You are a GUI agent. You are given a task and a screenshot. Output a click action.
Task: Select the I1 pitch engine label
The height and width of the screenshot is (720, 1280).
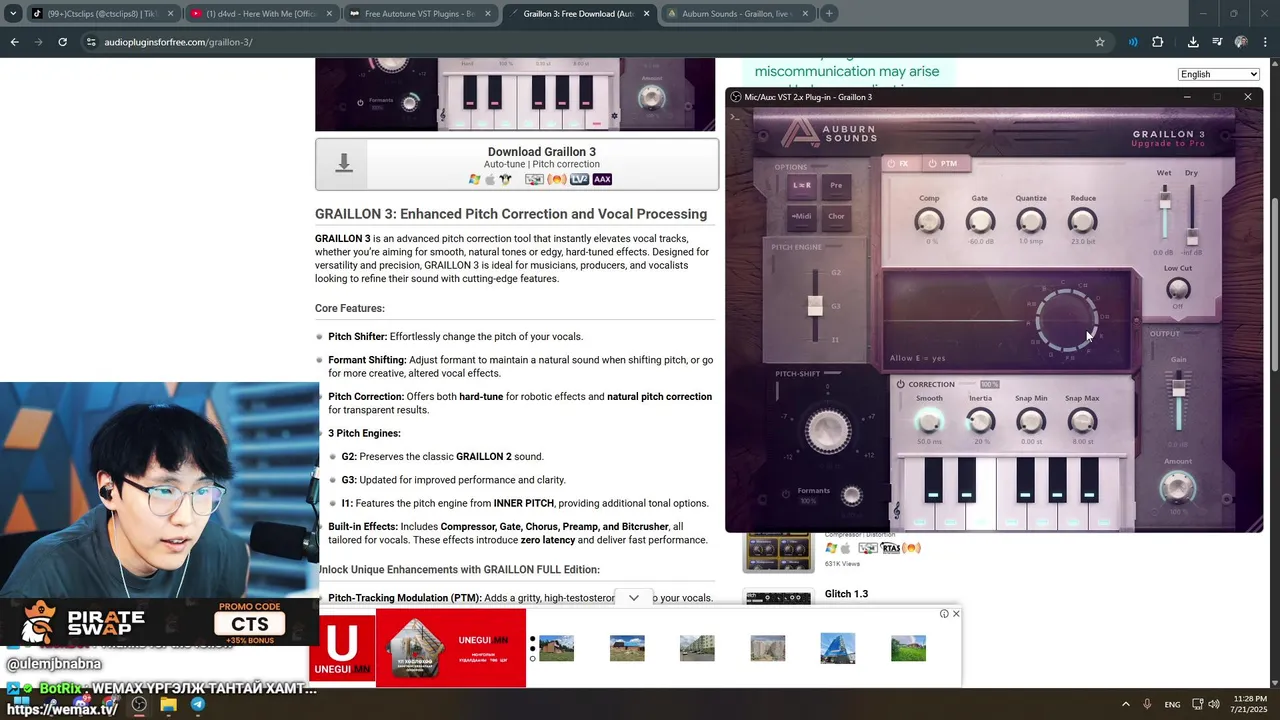[x=836, y=340]
